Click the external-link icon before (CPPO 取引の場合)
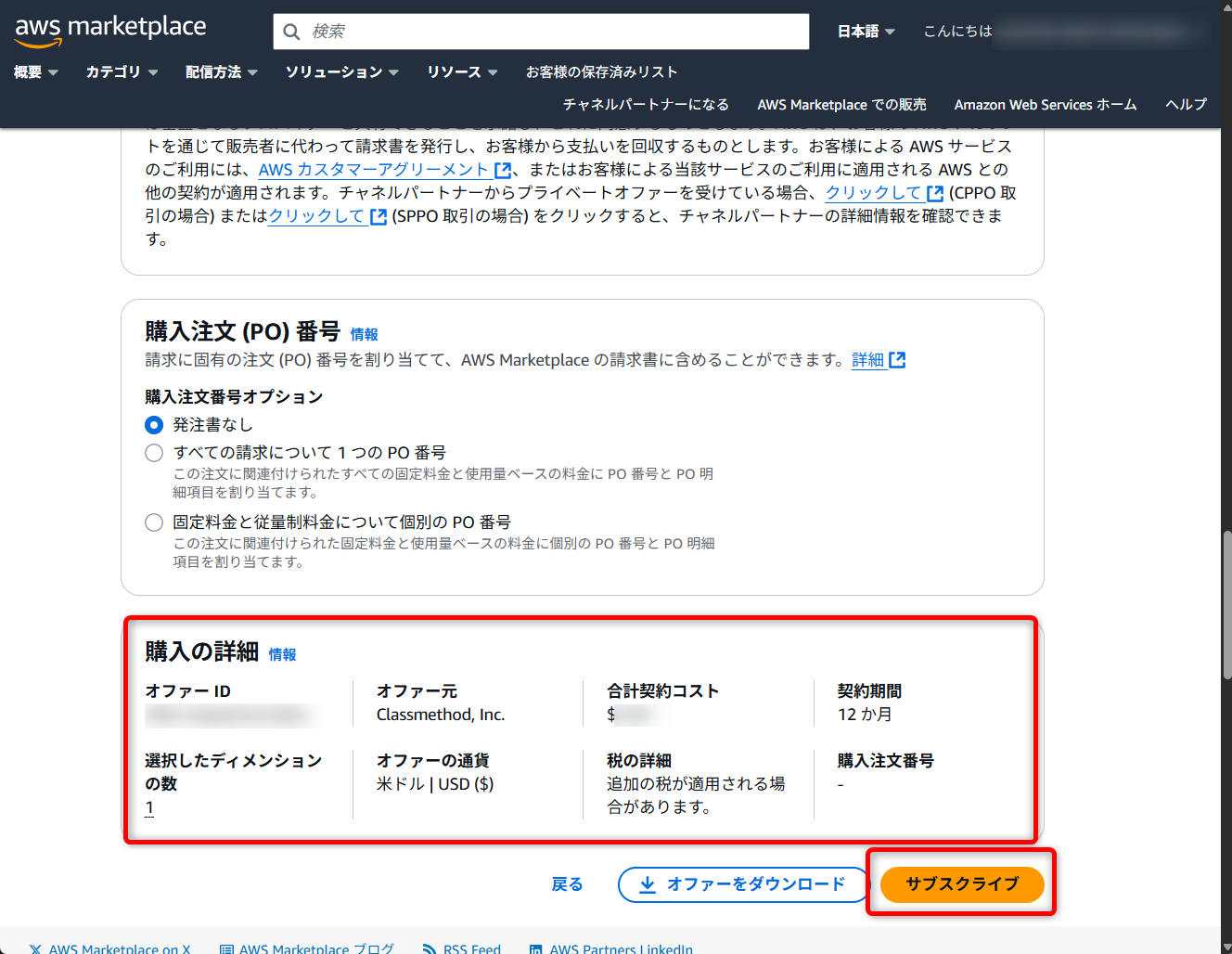 coord(935,193)
